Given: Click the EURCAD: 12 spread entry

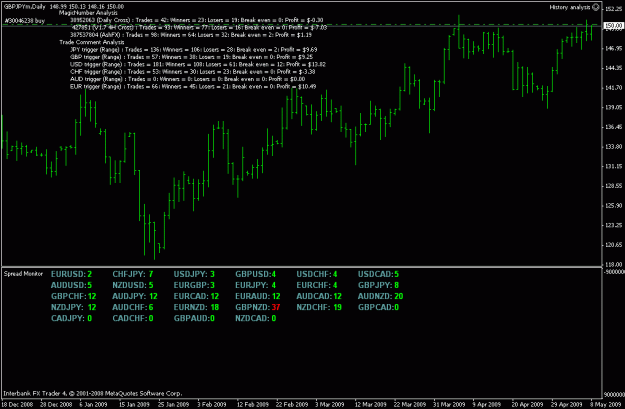Looking at the screenshot, I should point(197,297).
